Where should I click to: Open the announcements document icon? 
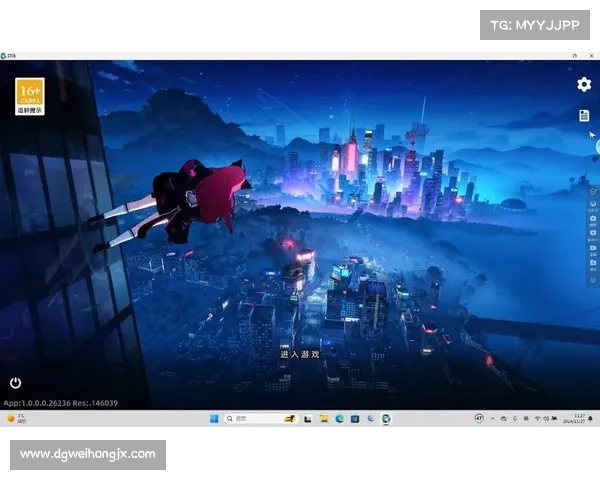pos(584,116)
